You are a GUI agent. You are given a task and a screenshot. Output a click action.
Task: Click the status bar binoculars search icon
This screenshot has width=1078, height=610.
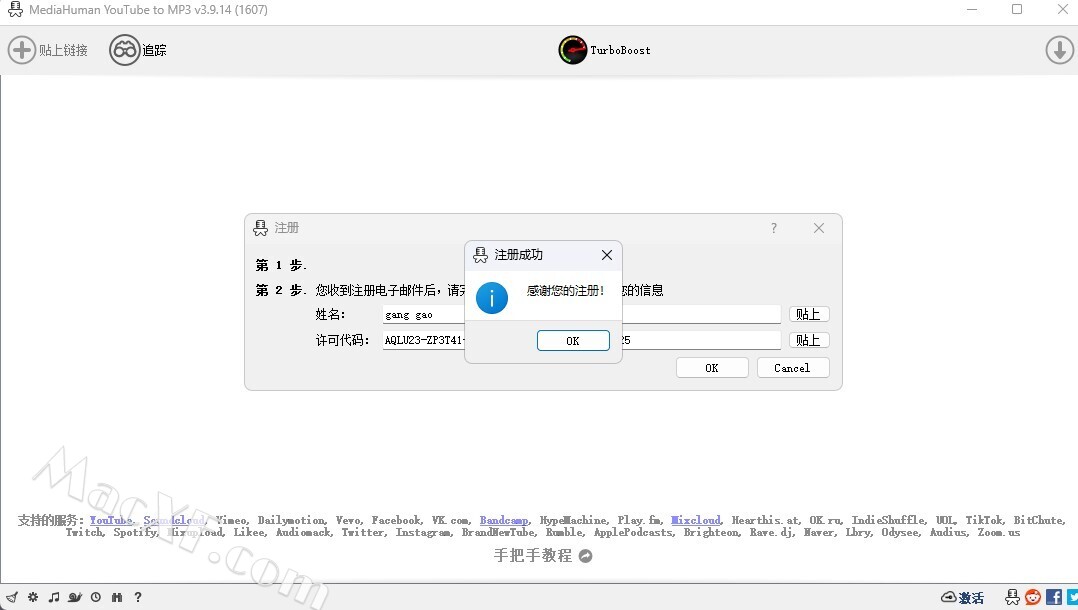click(x=117, y=597)
